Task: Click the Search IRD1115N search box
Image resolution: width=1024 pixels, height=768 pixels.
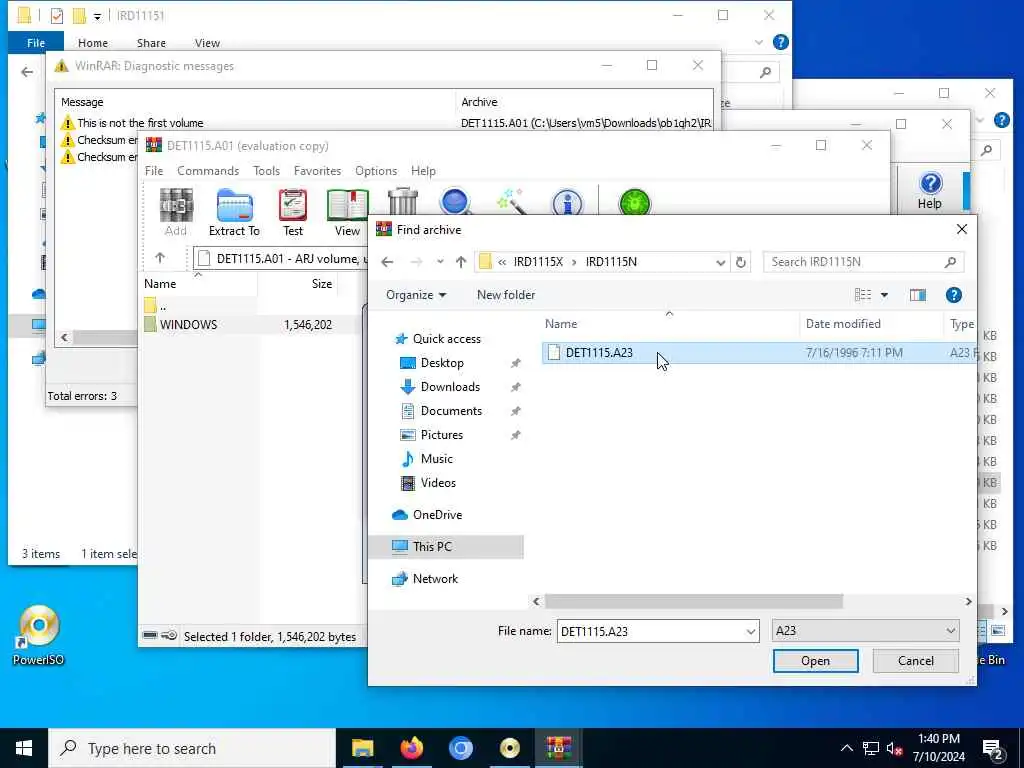Action: click(863, 262)
